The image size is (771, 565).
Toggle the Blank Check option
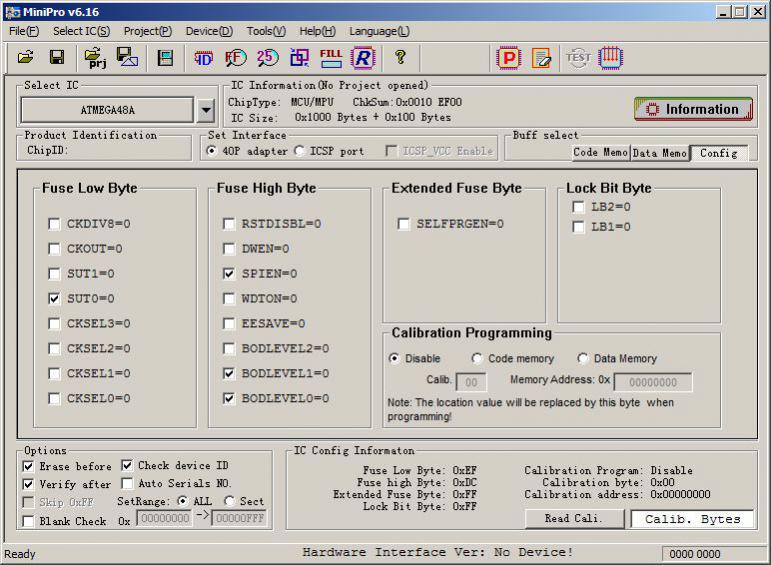[x=28, y=521]
